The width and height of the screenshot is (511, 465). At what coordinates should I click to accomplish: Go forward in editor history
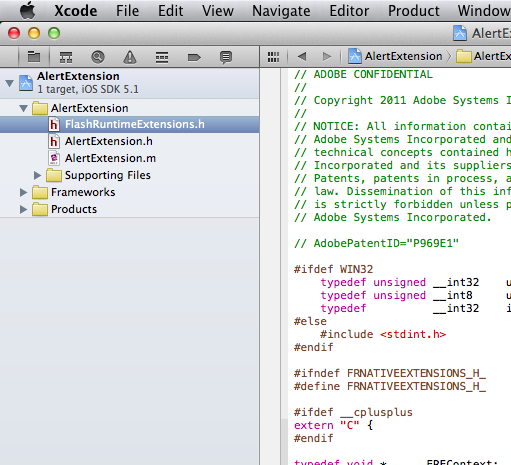pos(327,56)
